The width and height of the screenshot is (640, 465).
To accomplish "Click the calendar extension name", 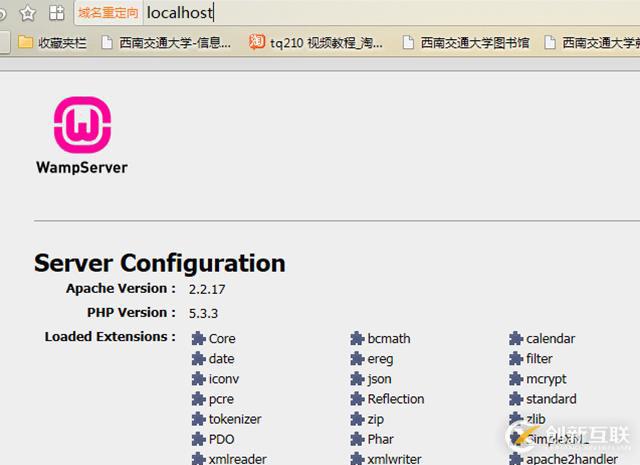I will point(551,338).
